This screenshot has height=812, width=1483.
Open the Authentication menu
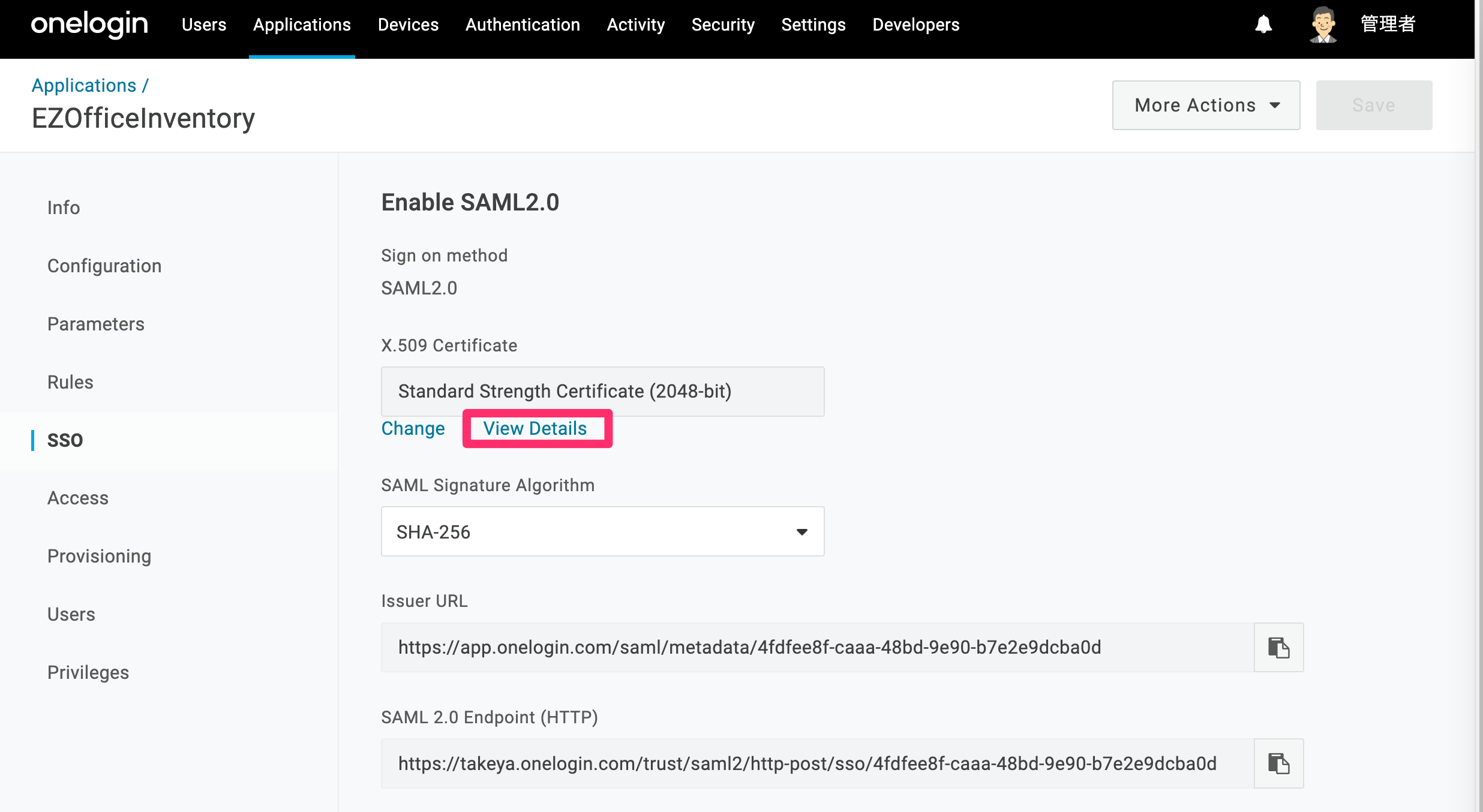pyautogui.click(x=523, y=25)
